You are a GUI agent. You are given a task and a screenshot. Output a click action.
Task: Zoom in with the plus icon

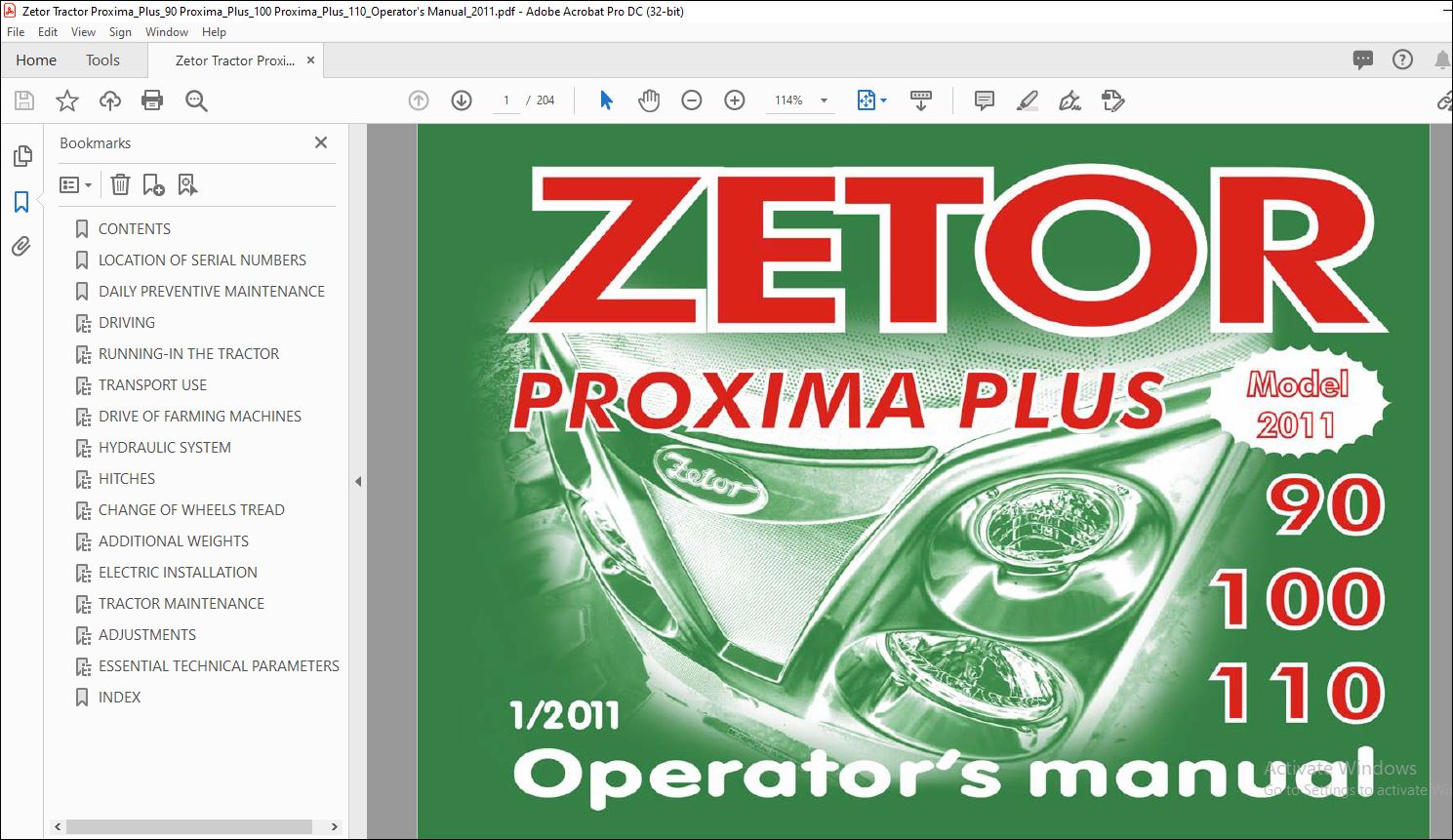click(735, 100)
